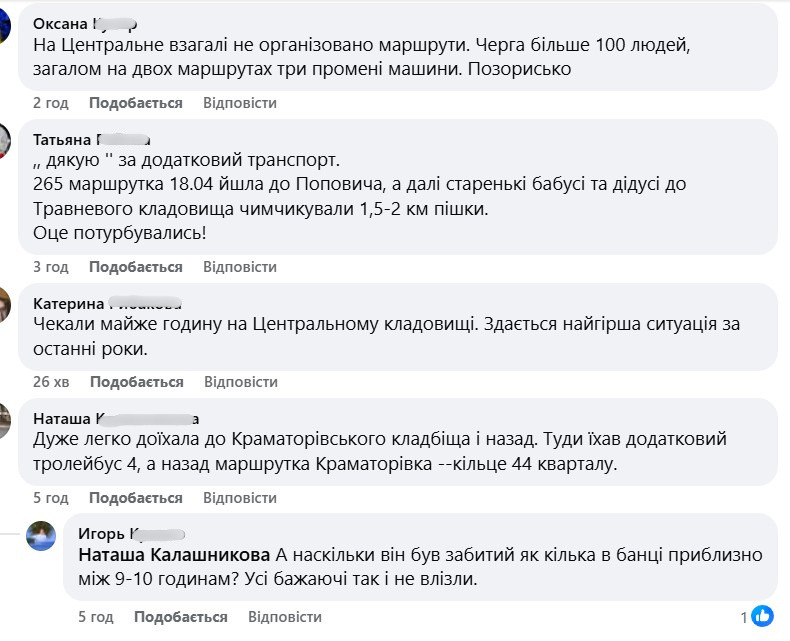Reply to Татьяна's comment
Screen dimensions: 790x641
tap(240, 267)
